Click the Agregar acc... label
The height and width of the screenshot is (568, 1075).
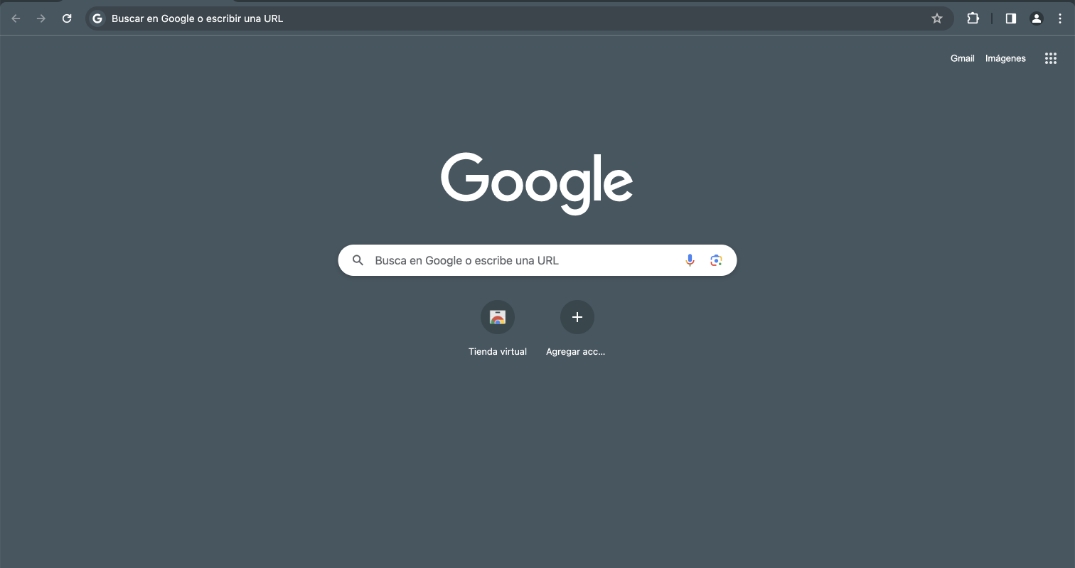coord(575,351)
